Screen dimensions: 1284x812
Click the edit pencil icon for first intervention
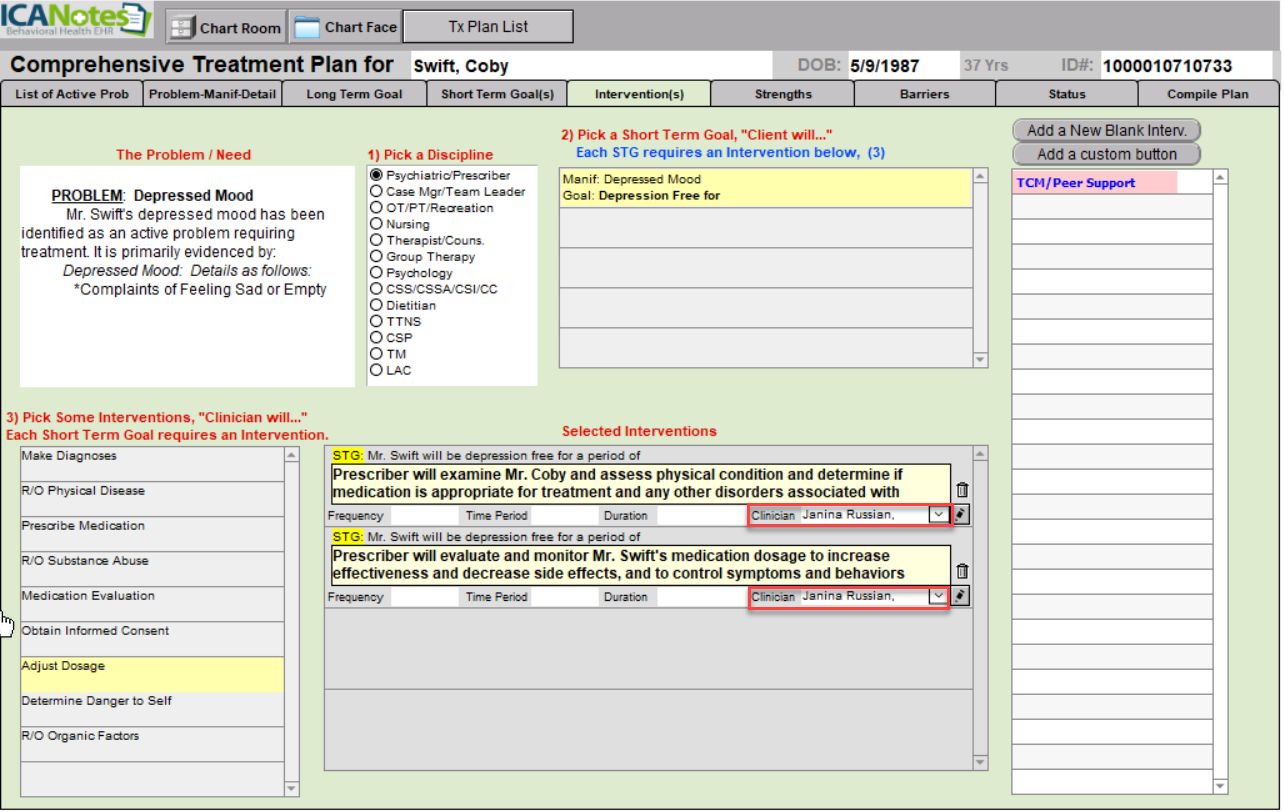click(961, 514)
